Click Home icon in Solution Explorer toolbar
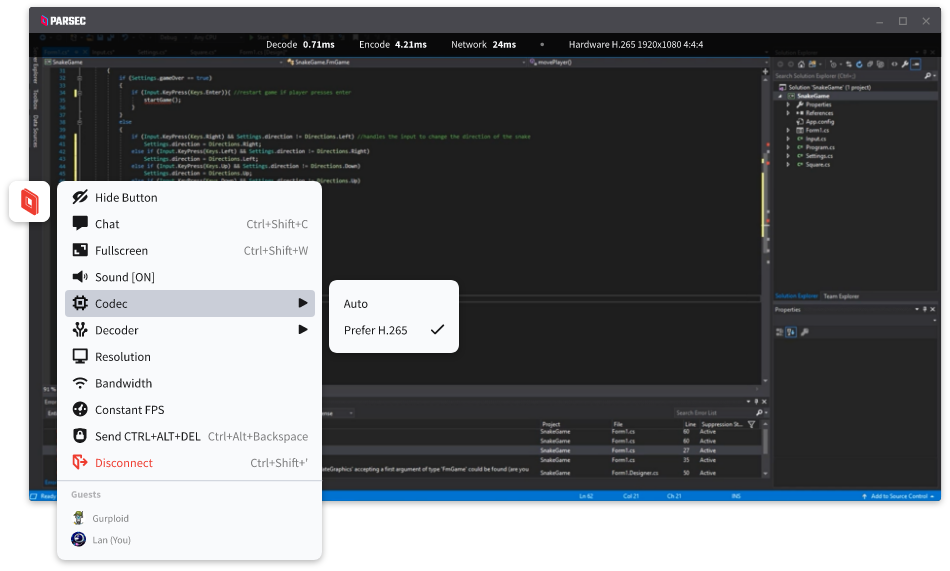The image size is (950, 571). (801, 64)
